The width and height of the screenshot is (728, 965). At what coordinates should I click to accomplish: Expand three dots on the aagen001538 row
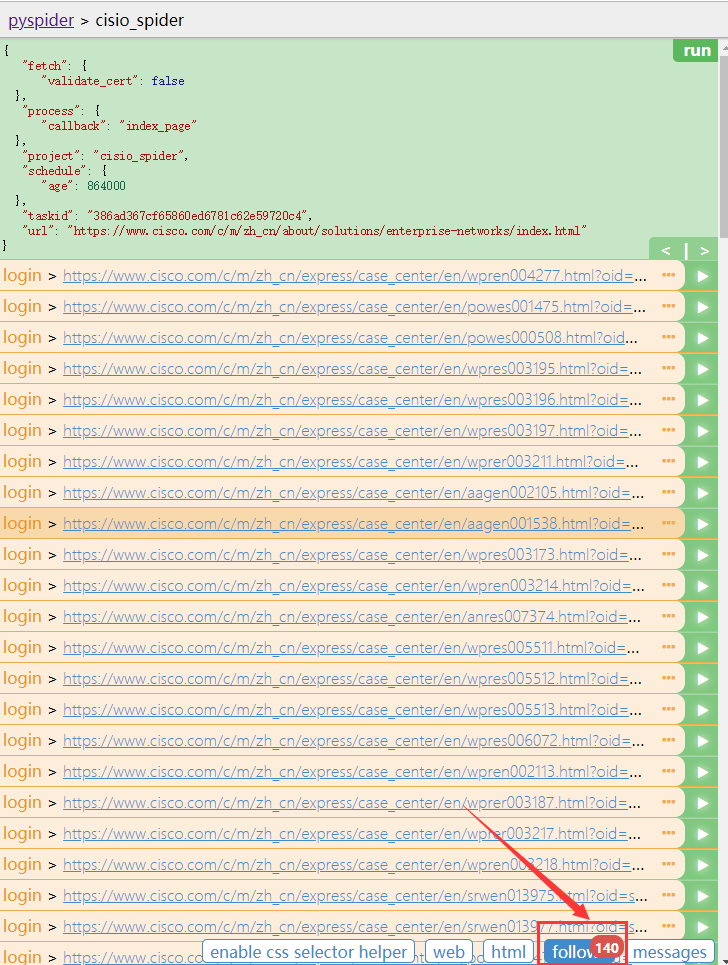pyautogui.click(x=668, y=523)
